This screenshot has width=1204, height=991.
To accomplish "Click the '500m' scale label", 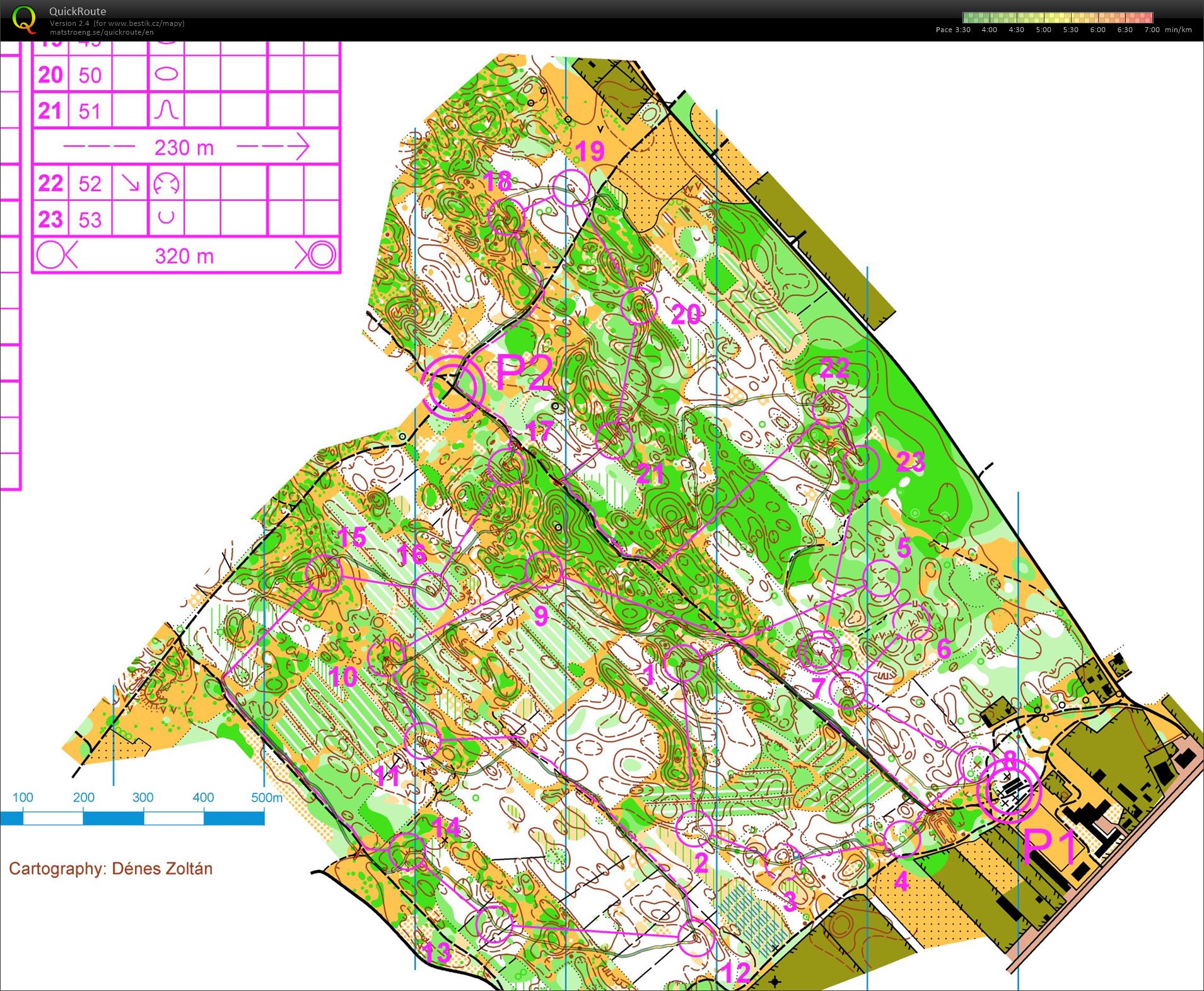I will (266, 797).
